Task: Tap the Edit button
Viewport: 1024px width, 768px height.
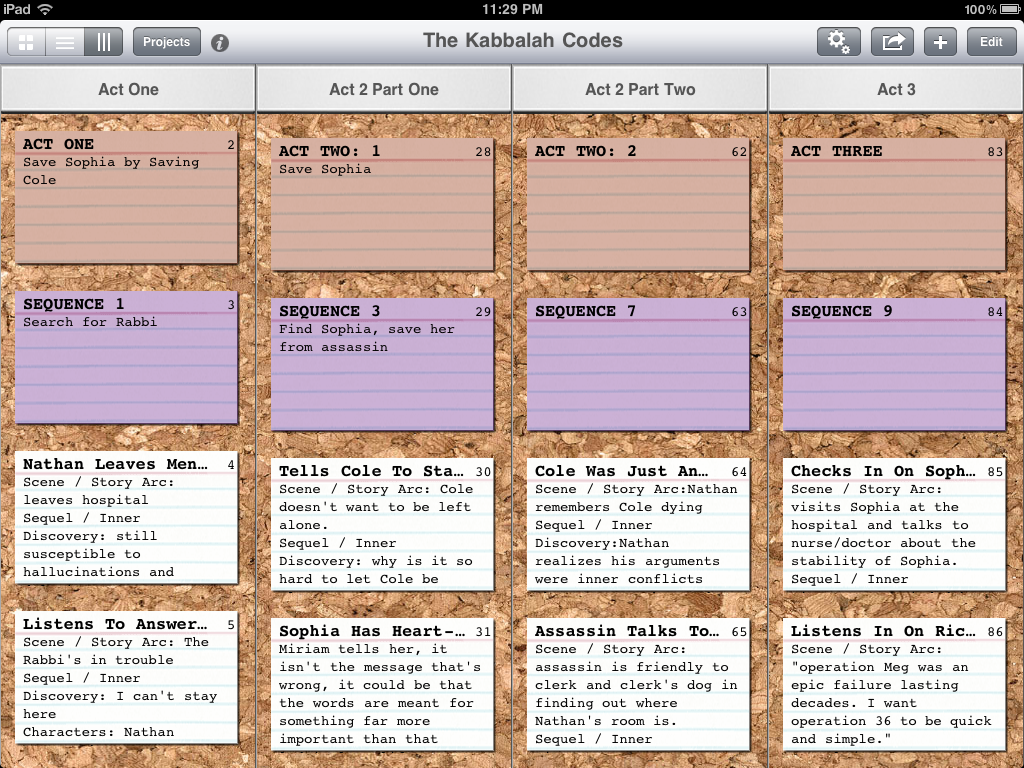Action: pos(991,42)
